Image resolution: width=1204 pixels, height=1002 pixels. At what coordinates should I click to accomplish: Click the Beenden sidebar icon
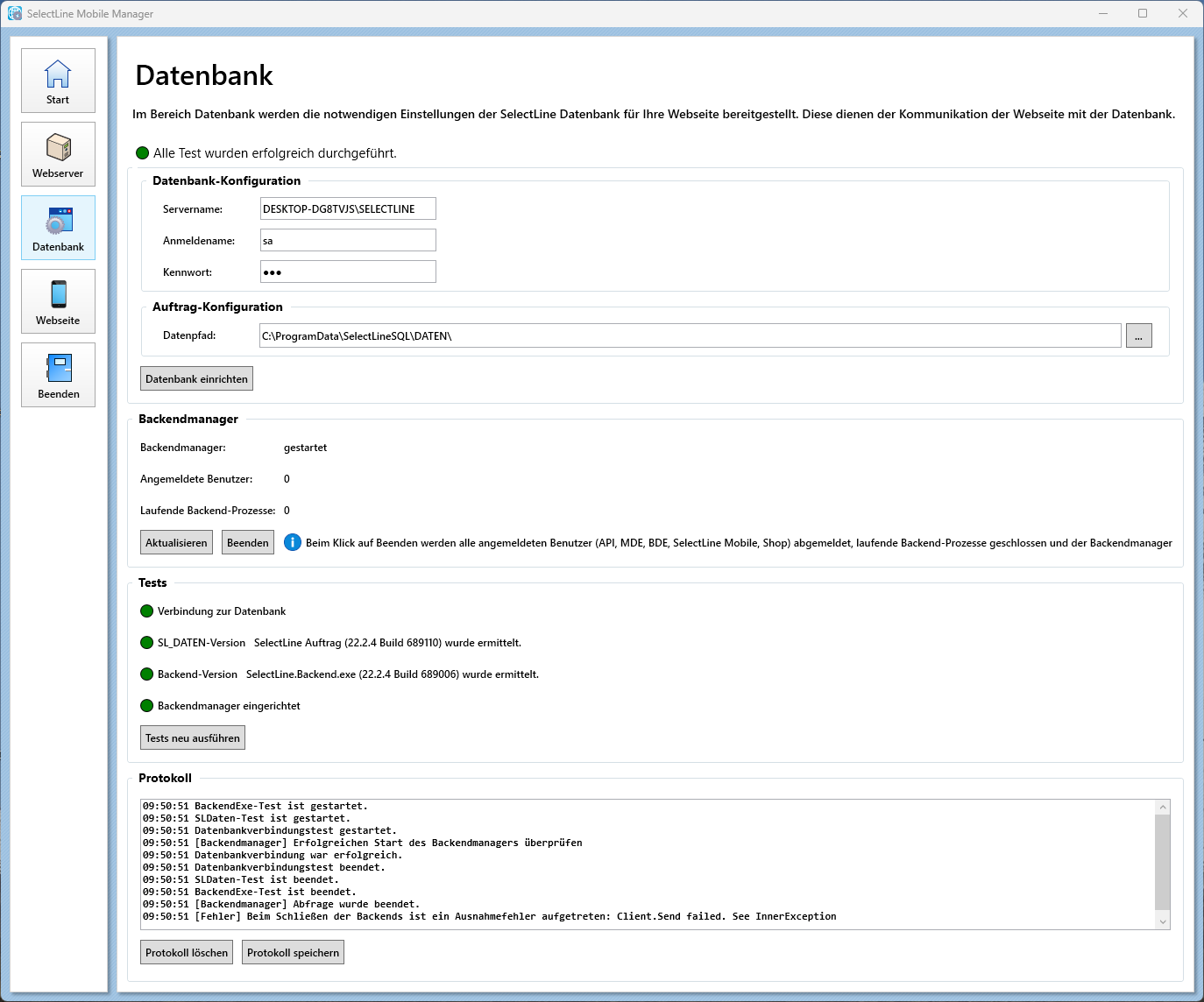tap(58, 375)
